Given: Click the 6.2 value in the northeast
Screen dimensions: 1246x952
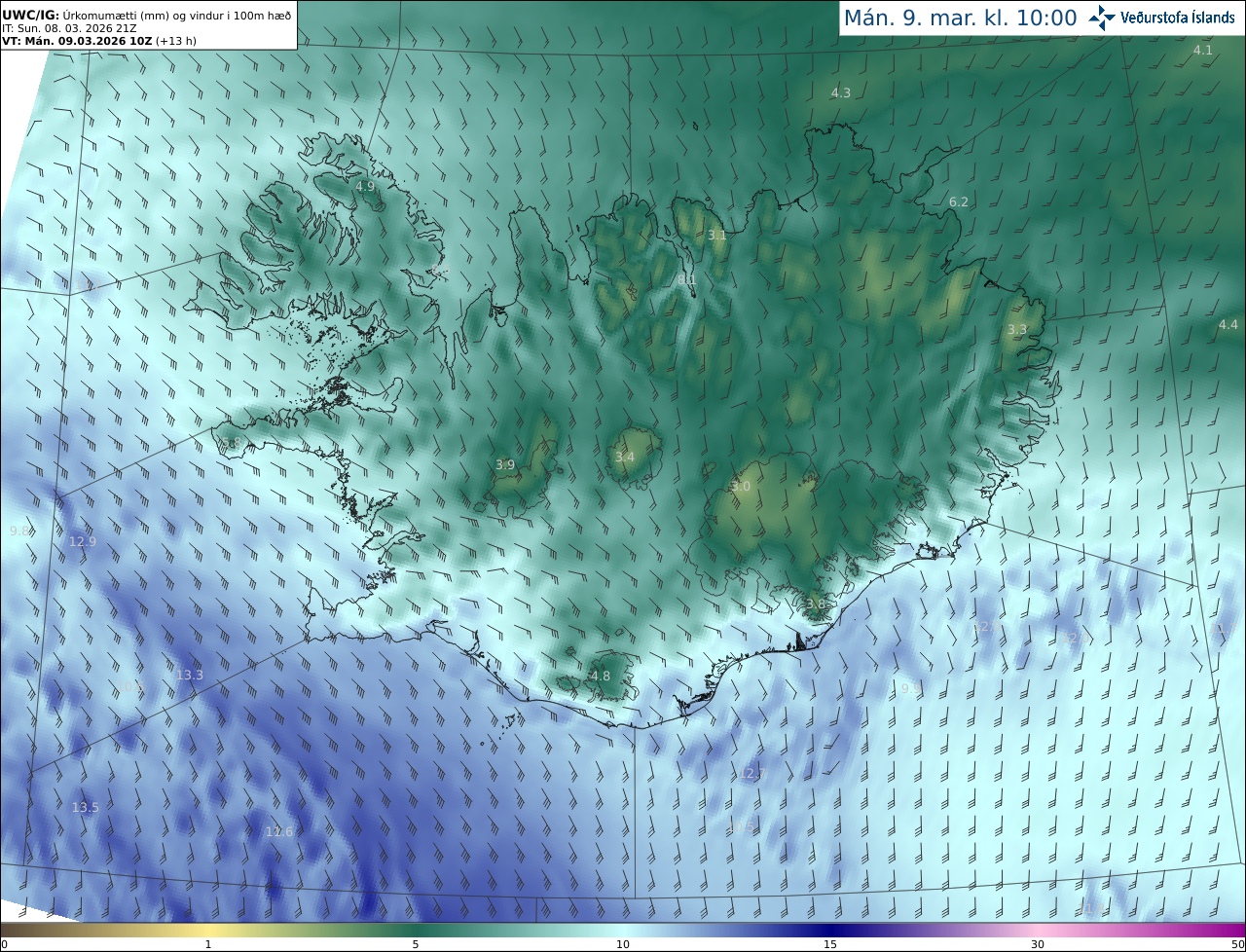Looking at the screenshot, I should 959,201.
